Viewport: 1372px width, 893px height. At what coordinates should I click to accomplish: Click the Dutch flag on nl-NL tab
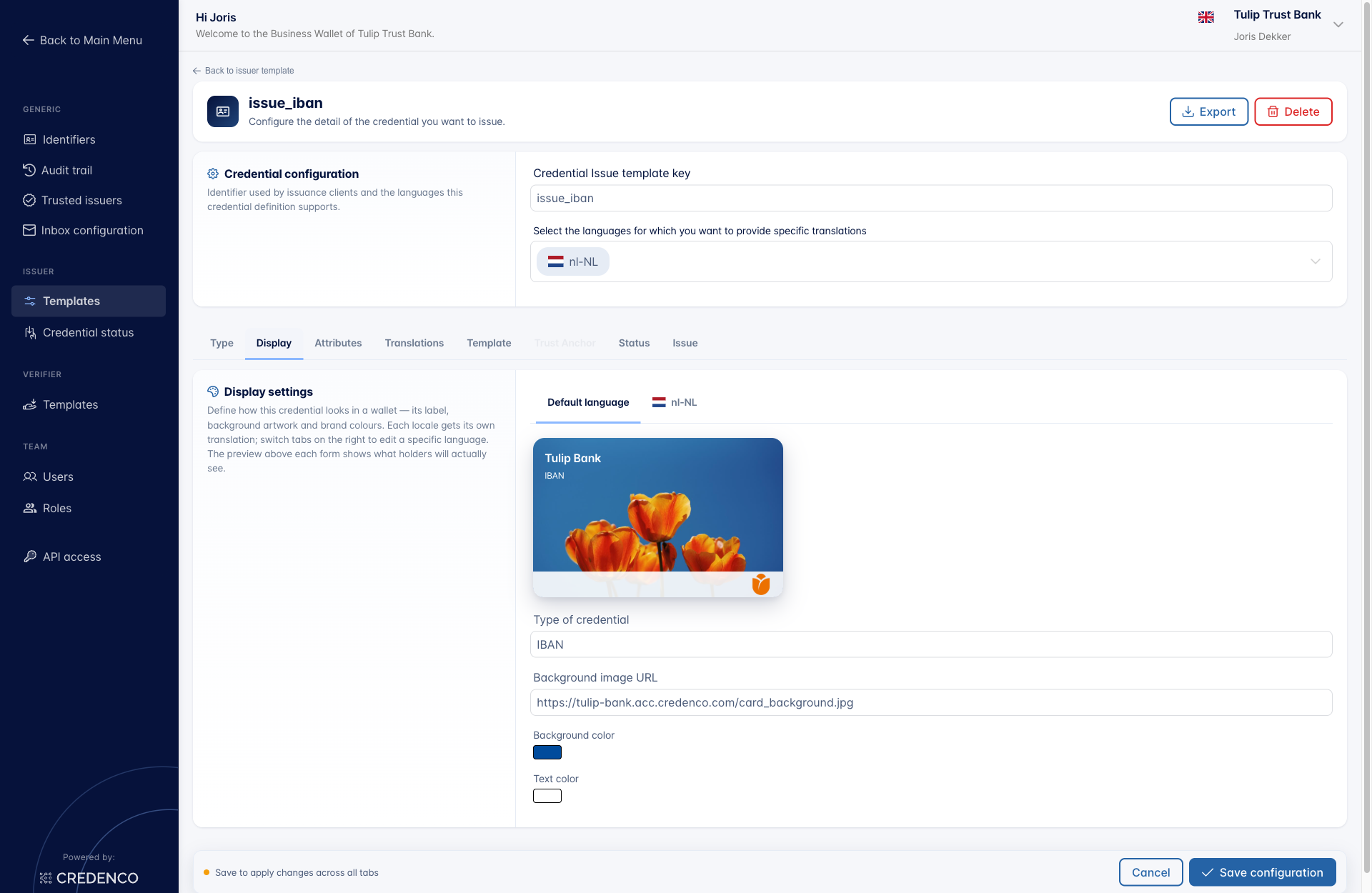[x=659, y=402]
